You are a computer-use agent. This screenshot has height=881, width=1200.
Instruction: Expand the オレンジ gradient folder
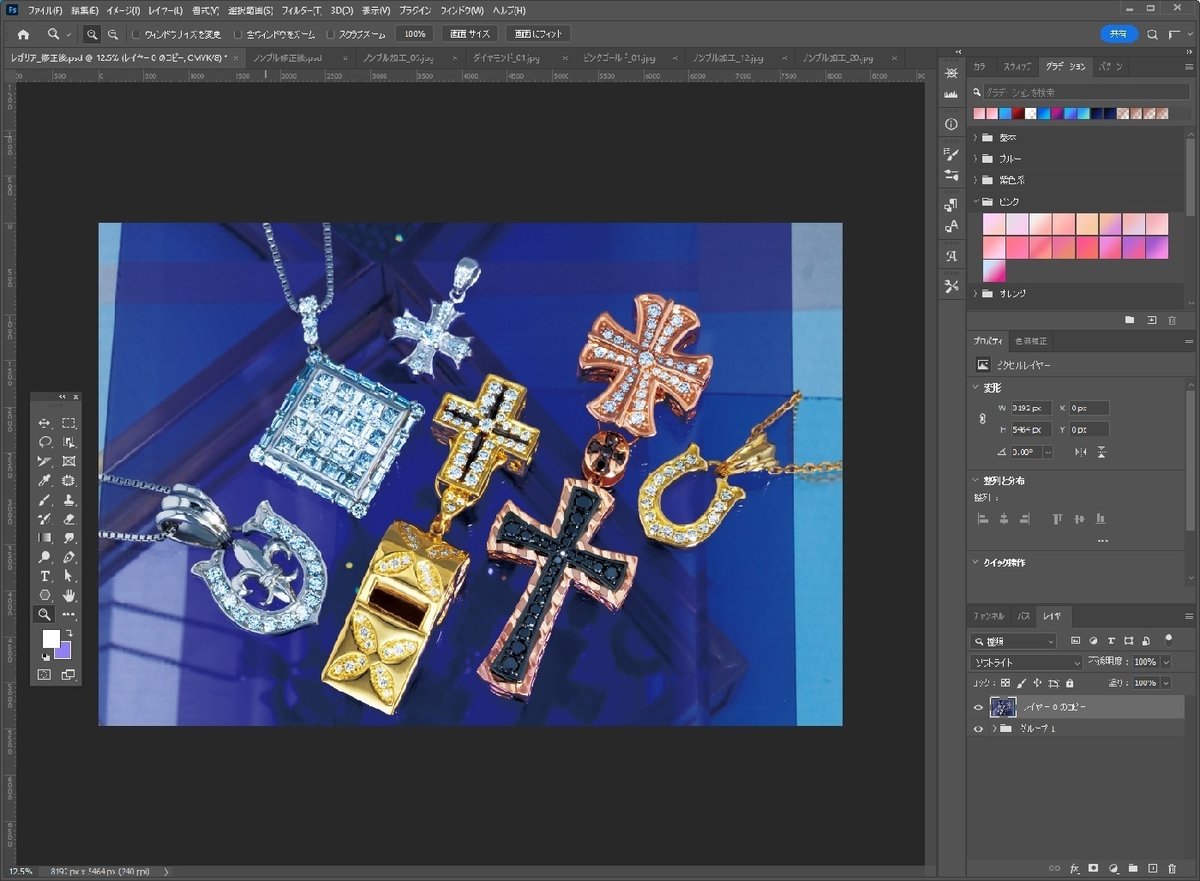976,294
